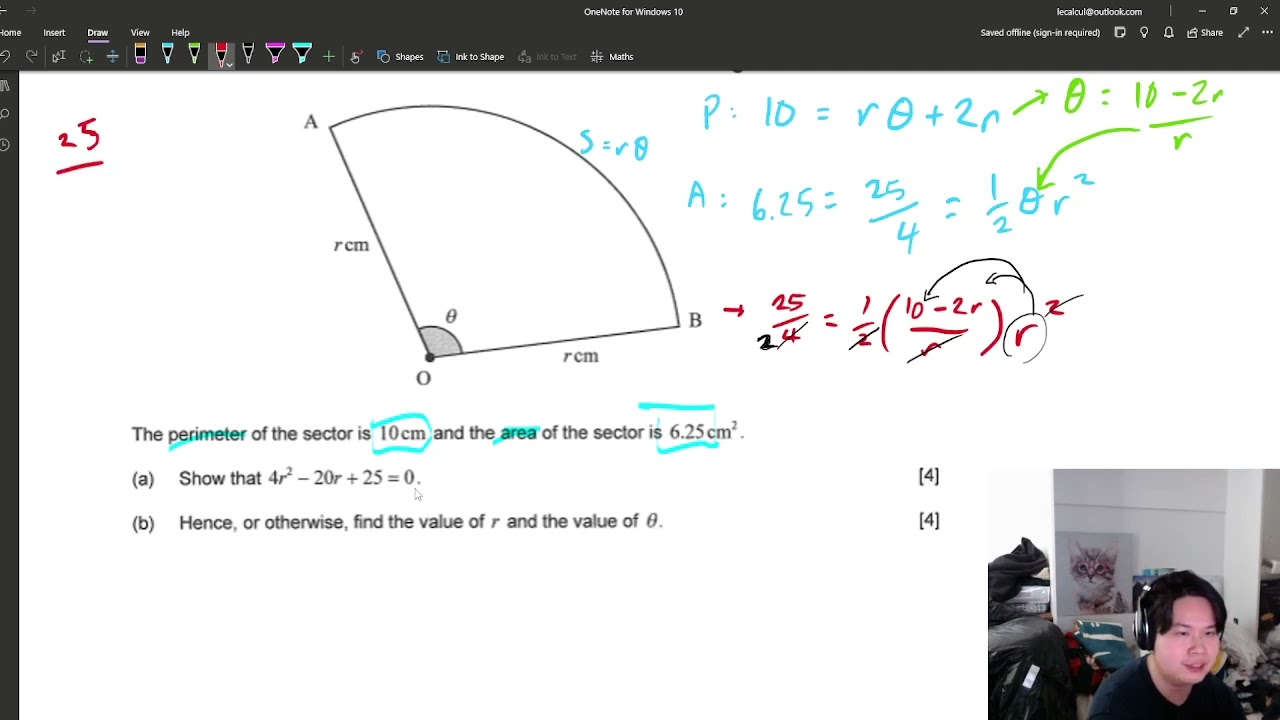The width and height of the screenshot is (1280, 720).
Task: Restore down the OneNote window
Action: (1233, 11)
